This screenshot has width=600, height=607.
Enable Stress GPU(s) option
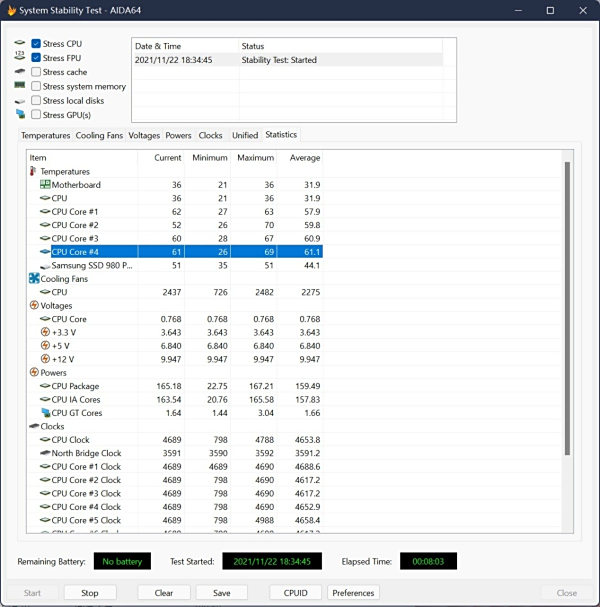[x=36, y=114]
